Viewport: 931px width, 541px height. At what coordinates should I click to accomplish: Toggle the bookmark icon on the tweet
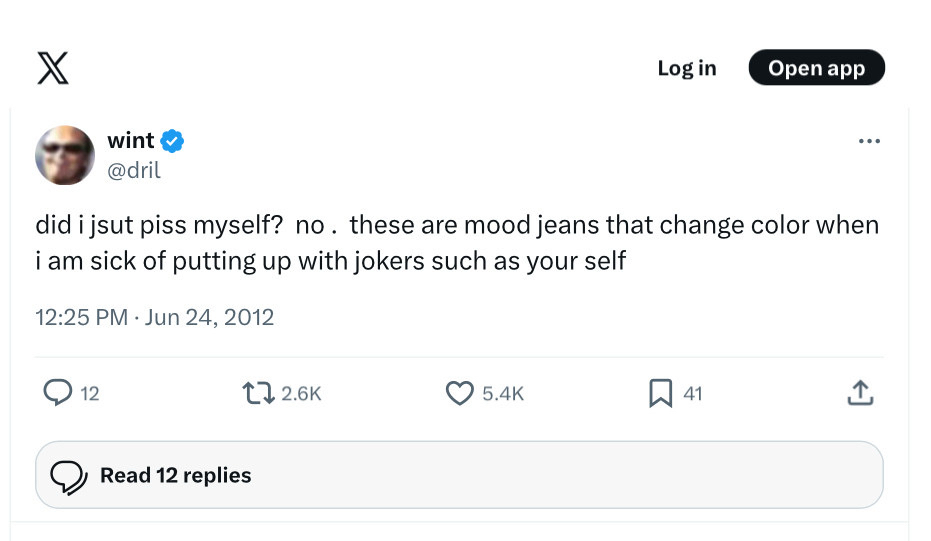660,394
